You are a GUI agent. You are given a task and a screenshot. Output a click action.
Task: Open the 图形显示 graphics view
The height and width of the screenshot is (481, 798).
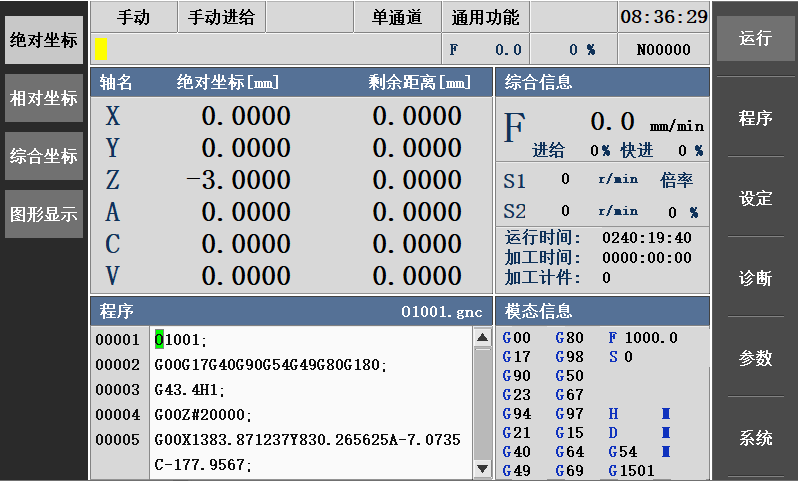[x=43, y=214]
